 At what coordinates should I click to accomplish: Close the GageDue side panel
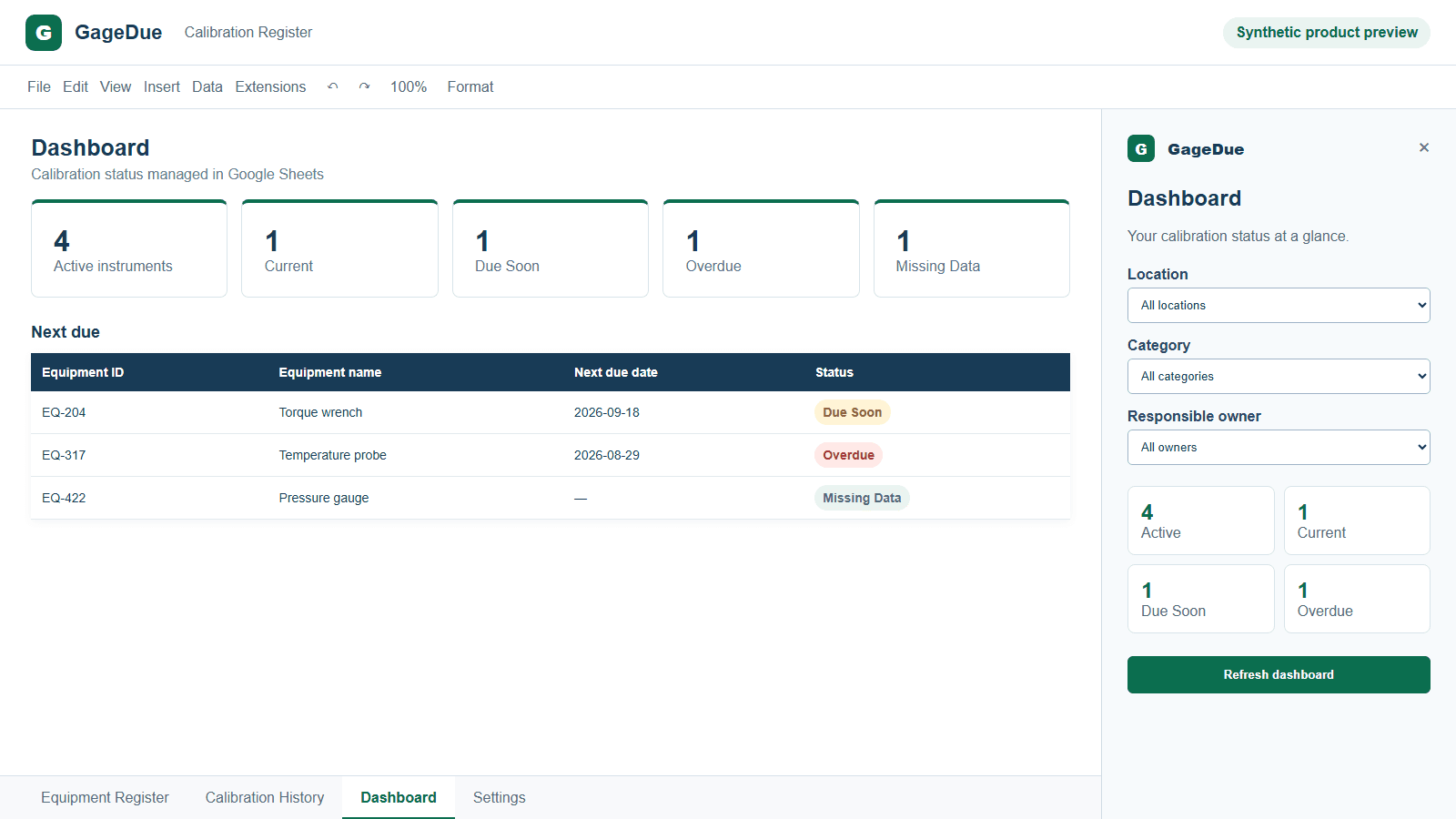tap(1424, 147)
